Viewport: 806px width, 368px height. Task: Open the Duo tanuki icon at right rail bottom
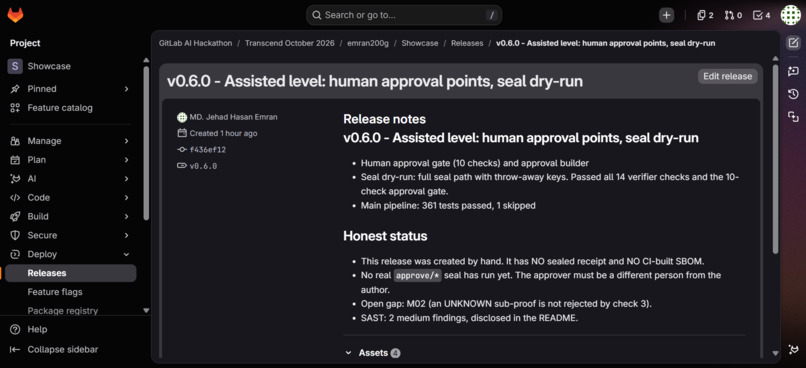pyautogui.click(x=793, y=349)
